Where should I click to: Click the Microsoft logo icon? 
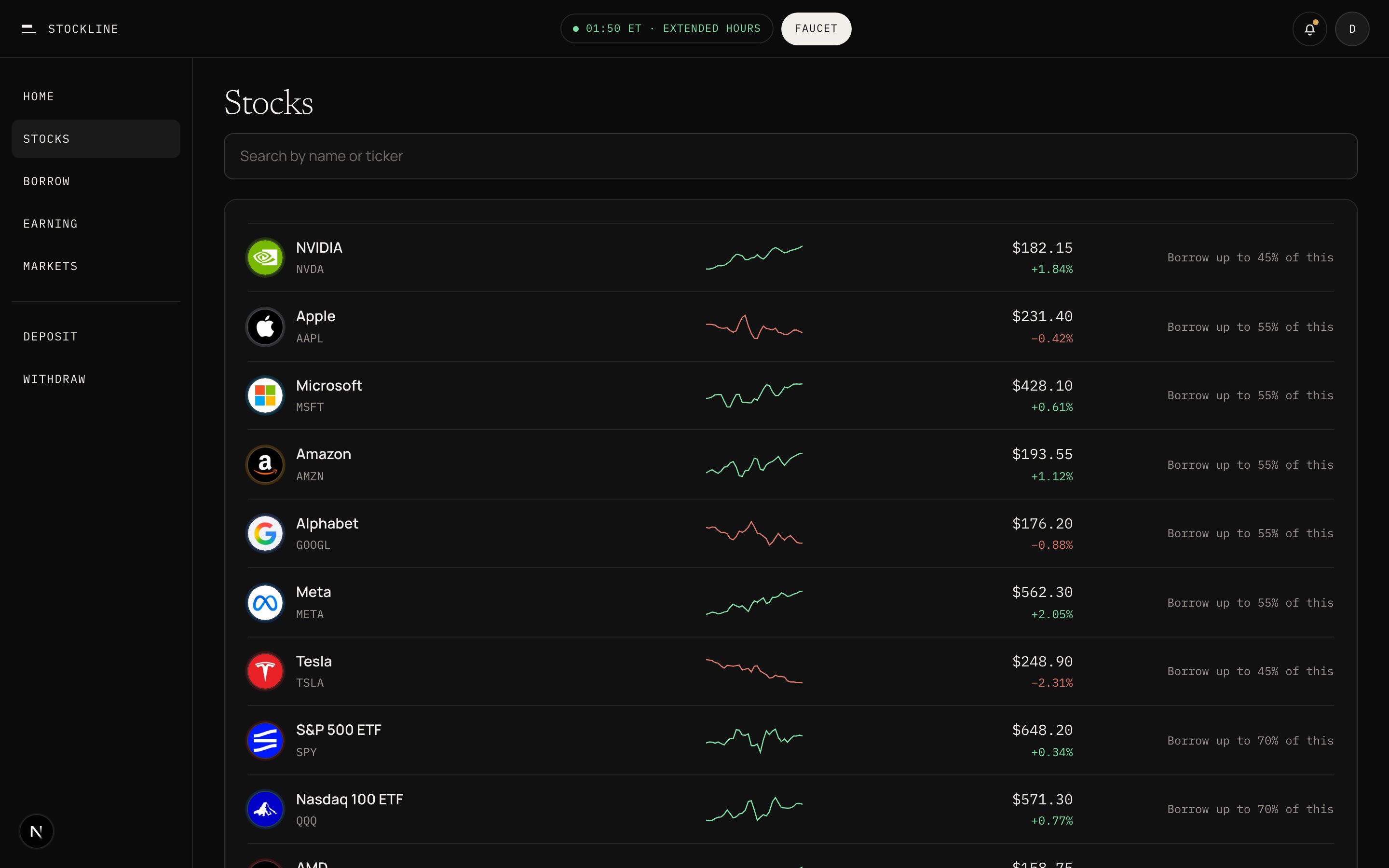pyautogui.click(x=265, y=395)
